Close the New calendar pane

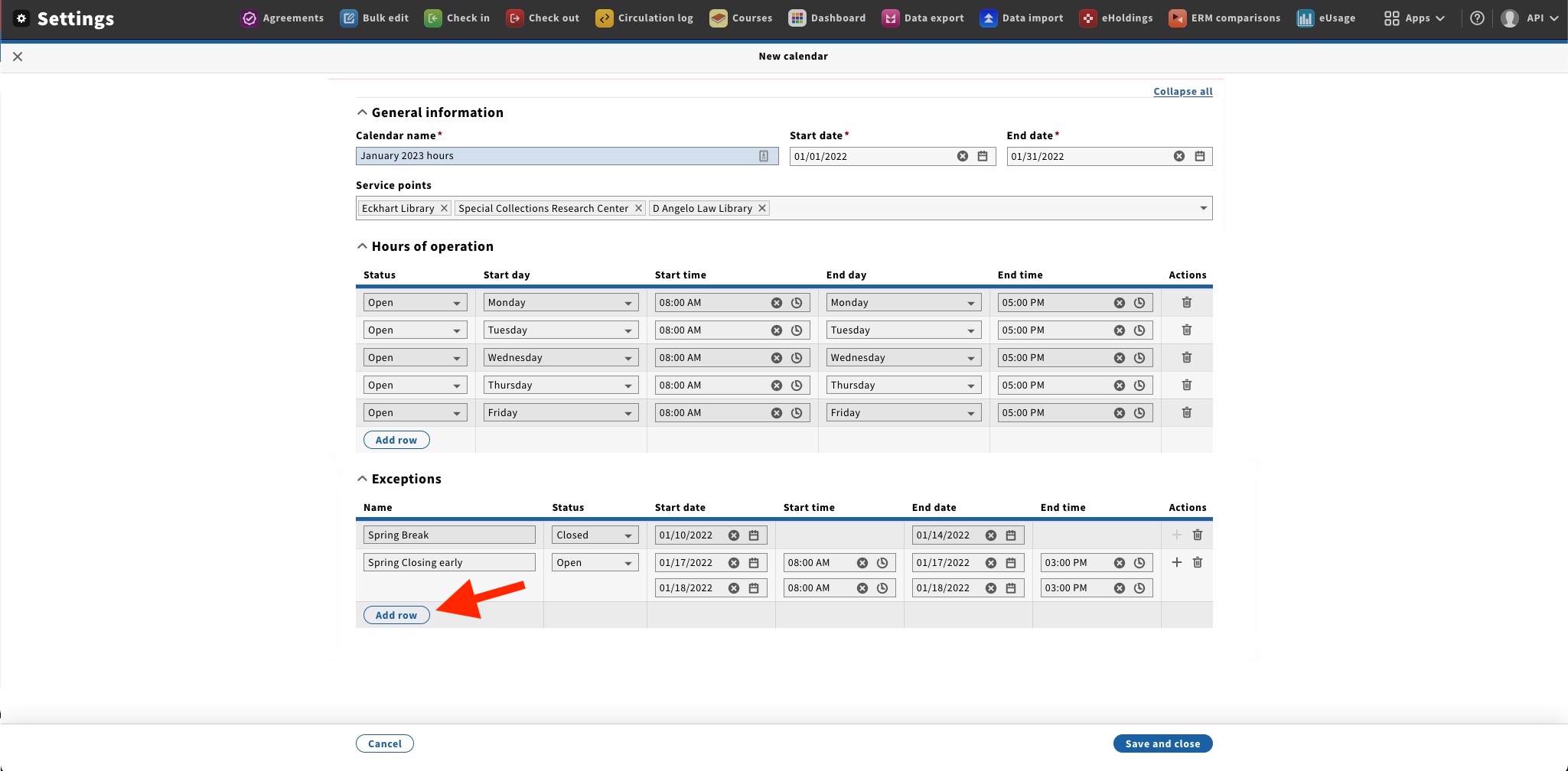click(18, 57)
